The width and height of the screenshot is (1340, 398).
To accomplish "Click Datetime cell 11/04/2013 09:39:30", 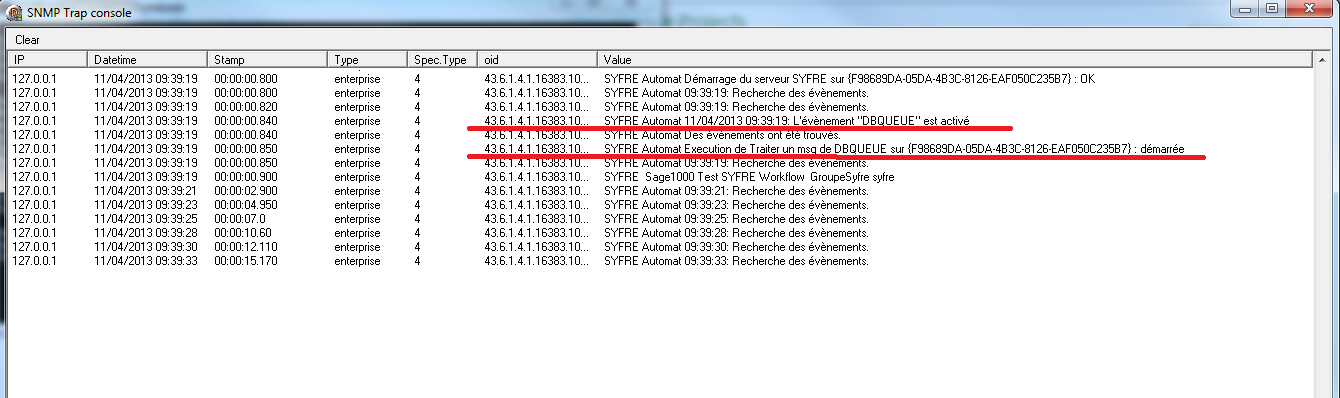I will point(146,246).
